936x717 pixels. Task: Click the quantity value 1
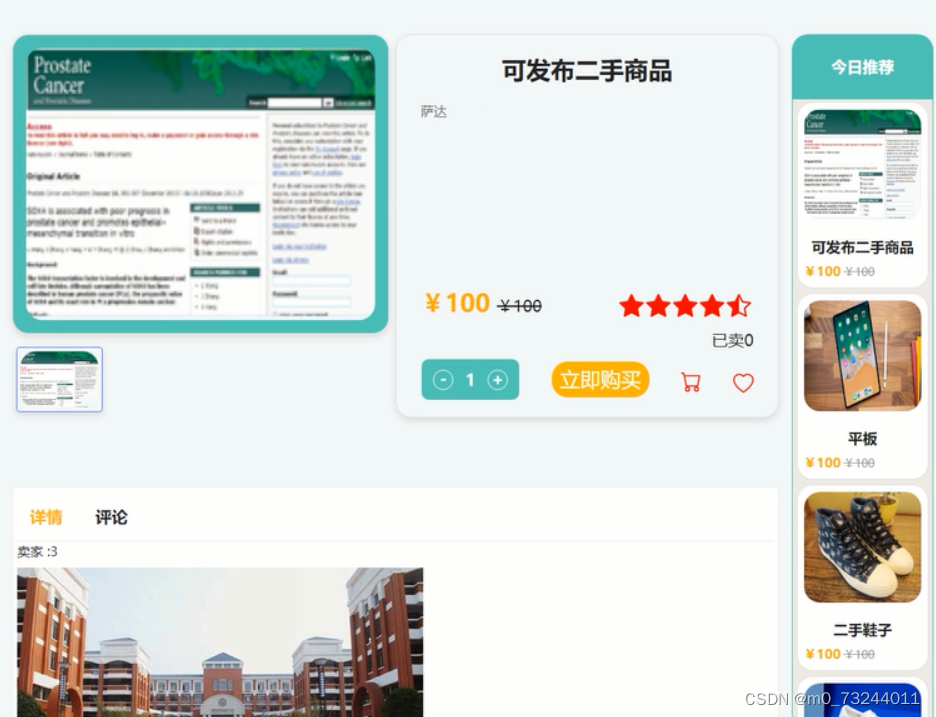(x=470, y=380)
